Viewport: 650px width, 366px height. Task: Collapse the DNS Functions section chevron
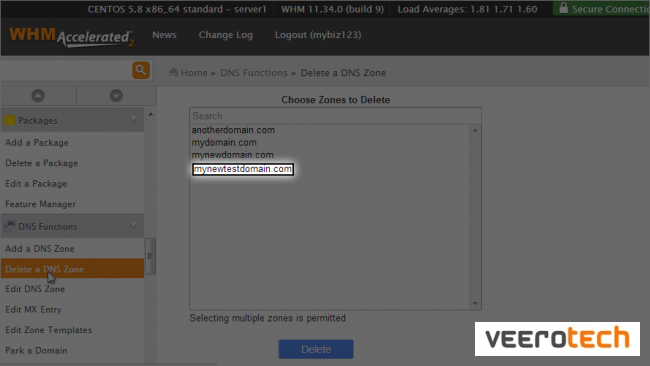point(133,226)
